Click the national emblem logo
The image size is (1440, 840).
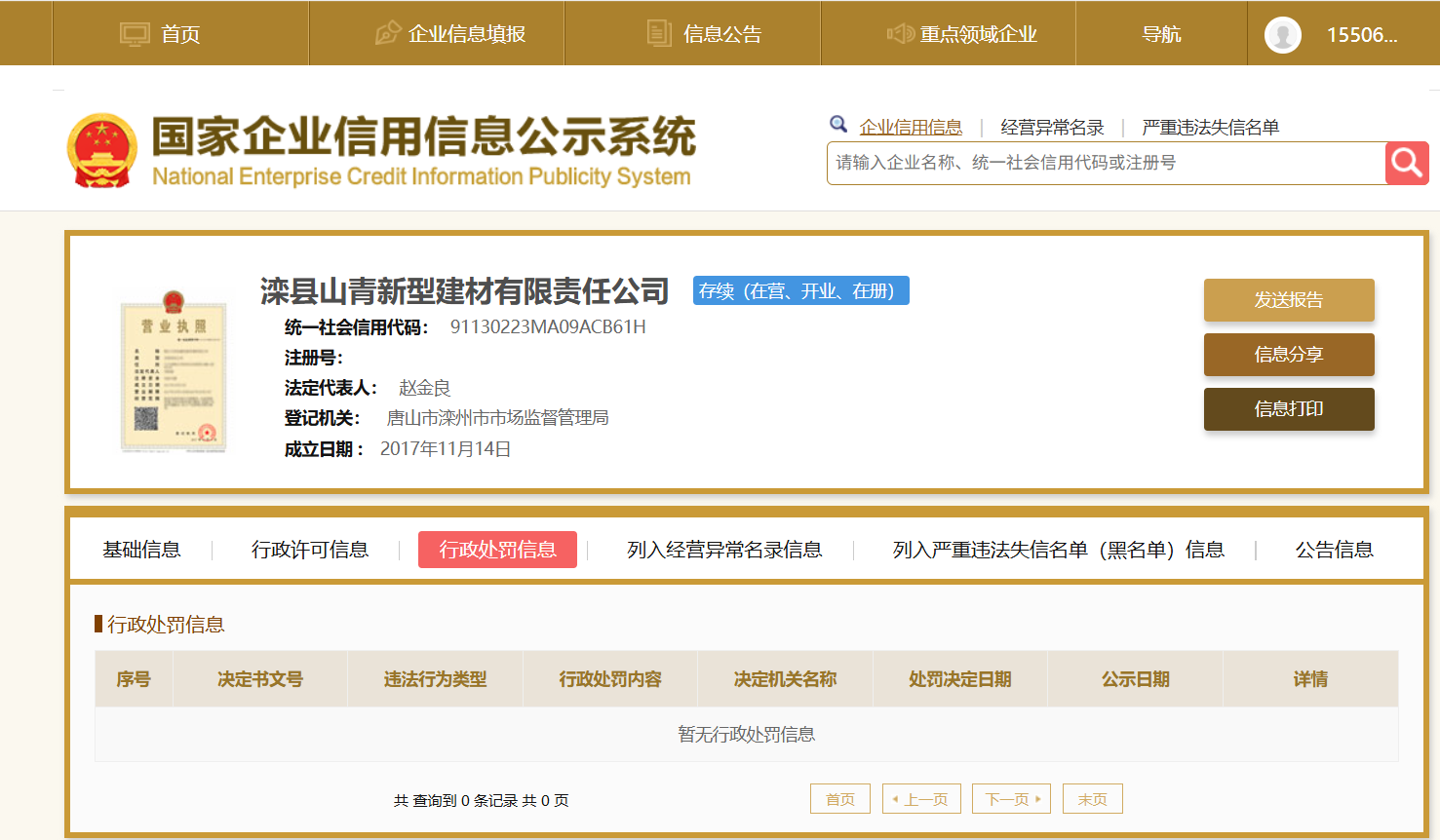click(101, 151)
